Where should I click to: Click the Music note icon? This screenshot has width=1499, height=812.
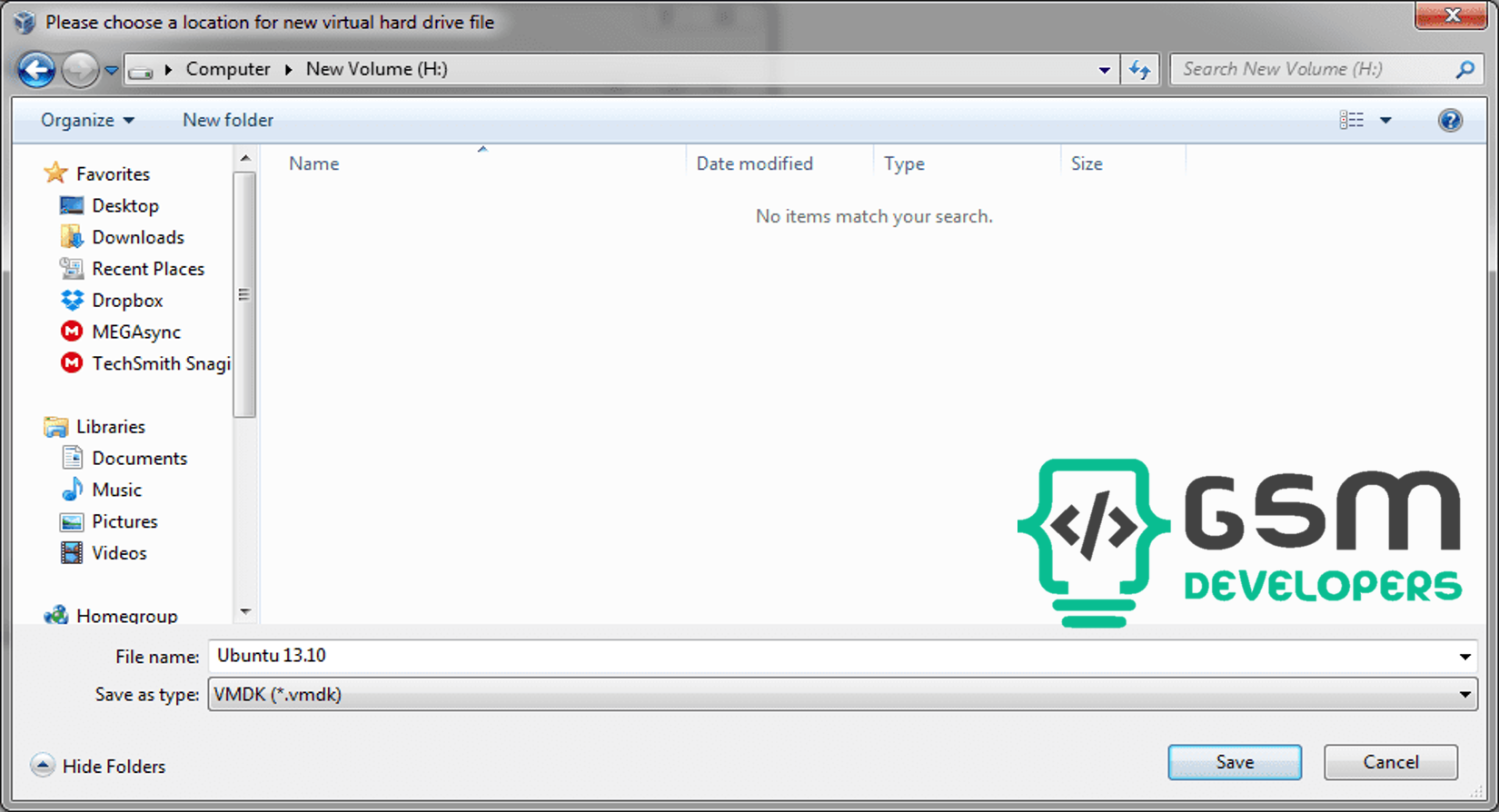72,490
